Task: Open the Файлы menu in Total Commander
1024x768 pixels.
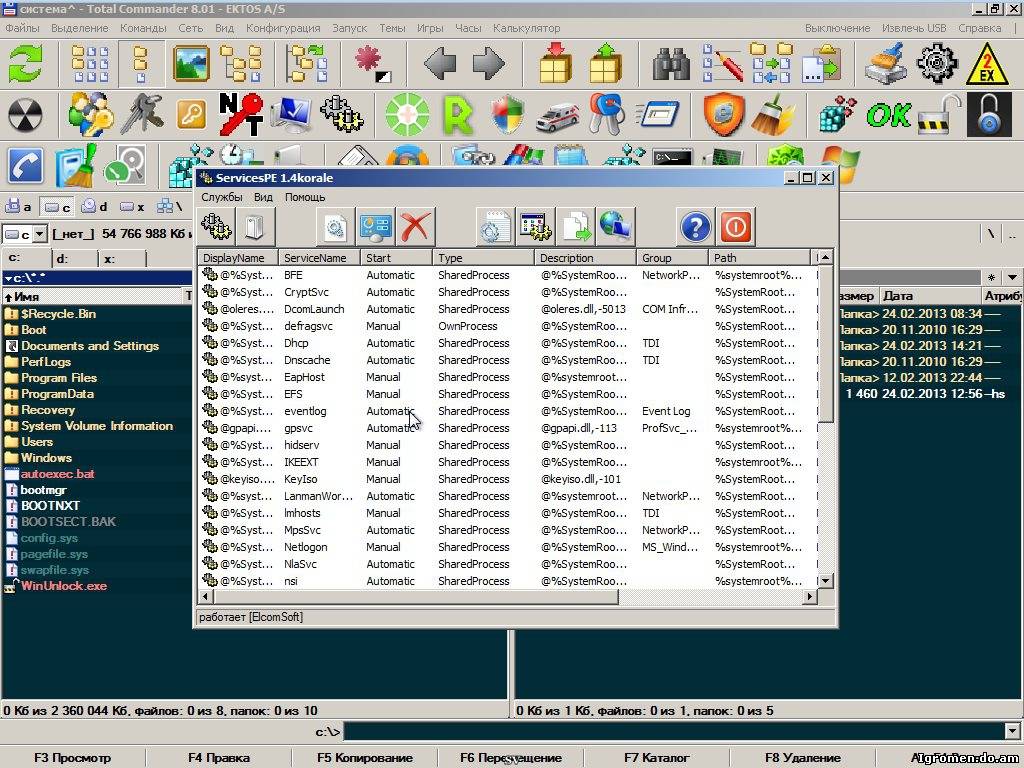Action: tap(22, 28)
